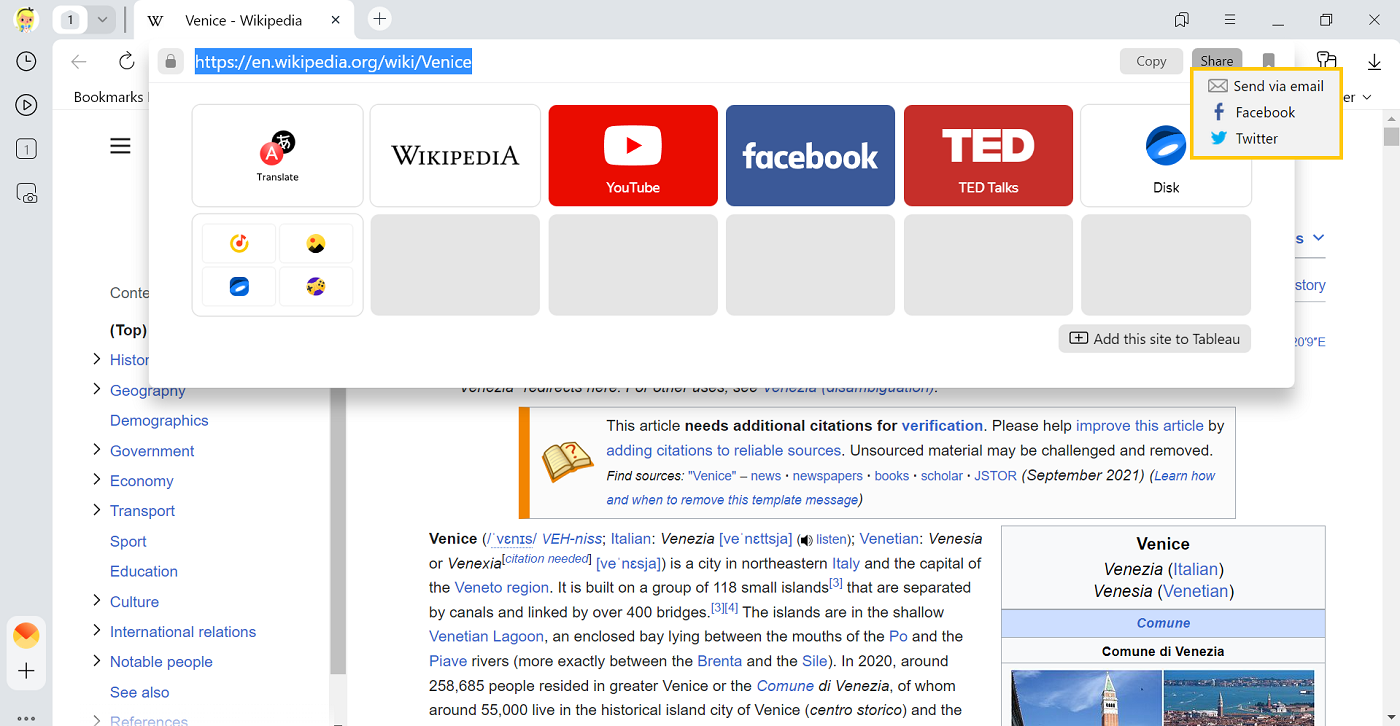1400x726 pixels.
Task: Go to See also in contents
Action: click(x=140, y=692)
